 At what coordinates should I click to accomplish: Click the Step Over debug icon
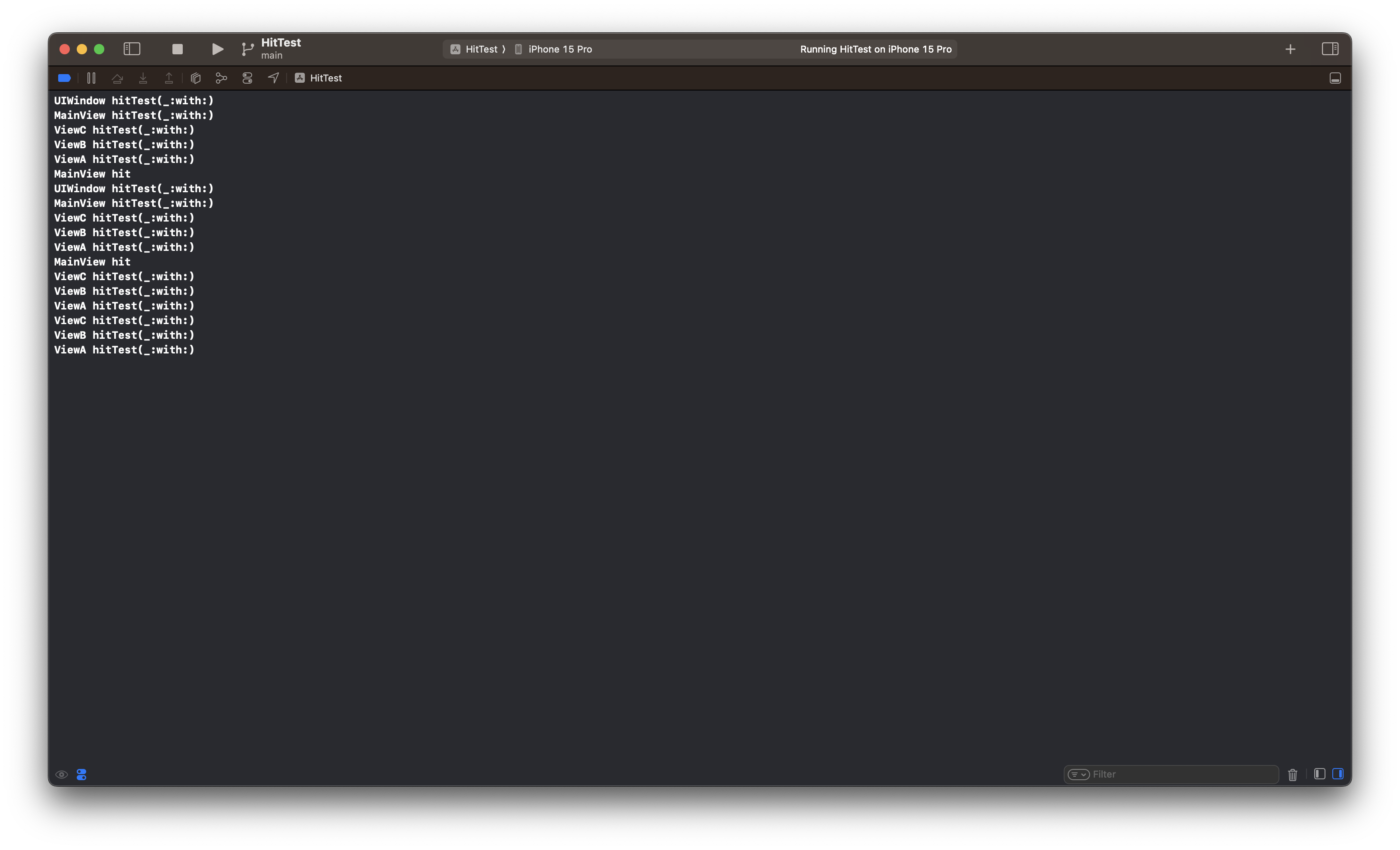tap(117, 78)
